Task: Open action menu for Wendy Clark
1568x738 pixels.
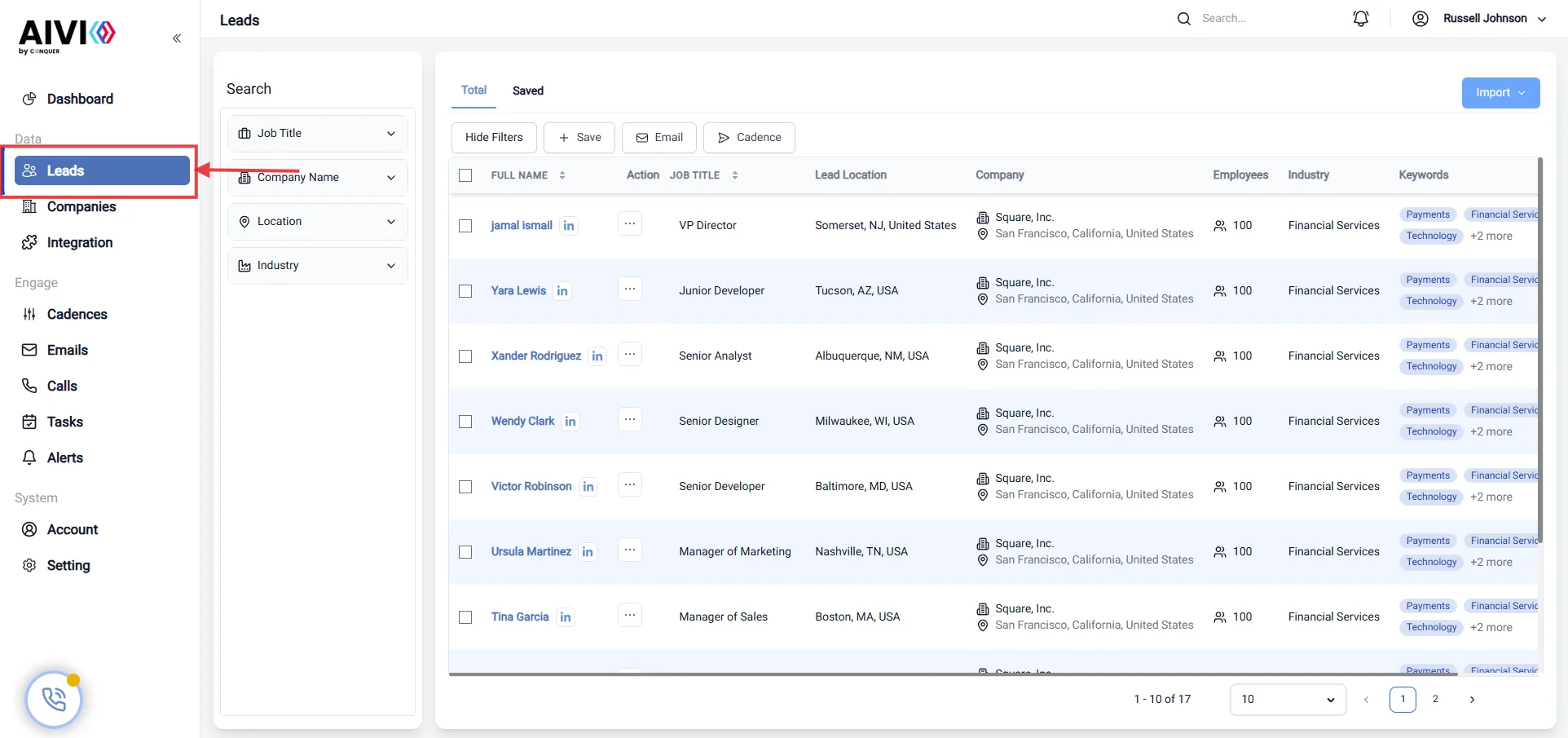Action: pos(630,419)
